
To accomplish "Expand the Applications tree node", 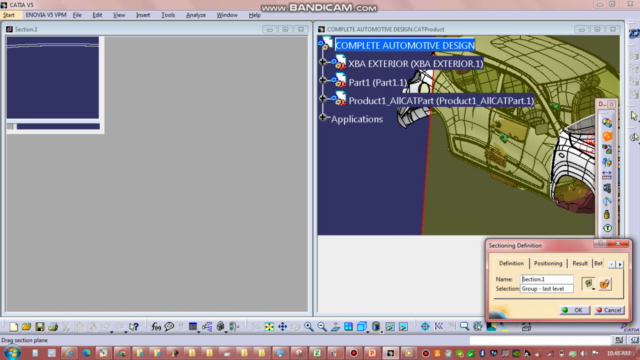I will [323, 118].
